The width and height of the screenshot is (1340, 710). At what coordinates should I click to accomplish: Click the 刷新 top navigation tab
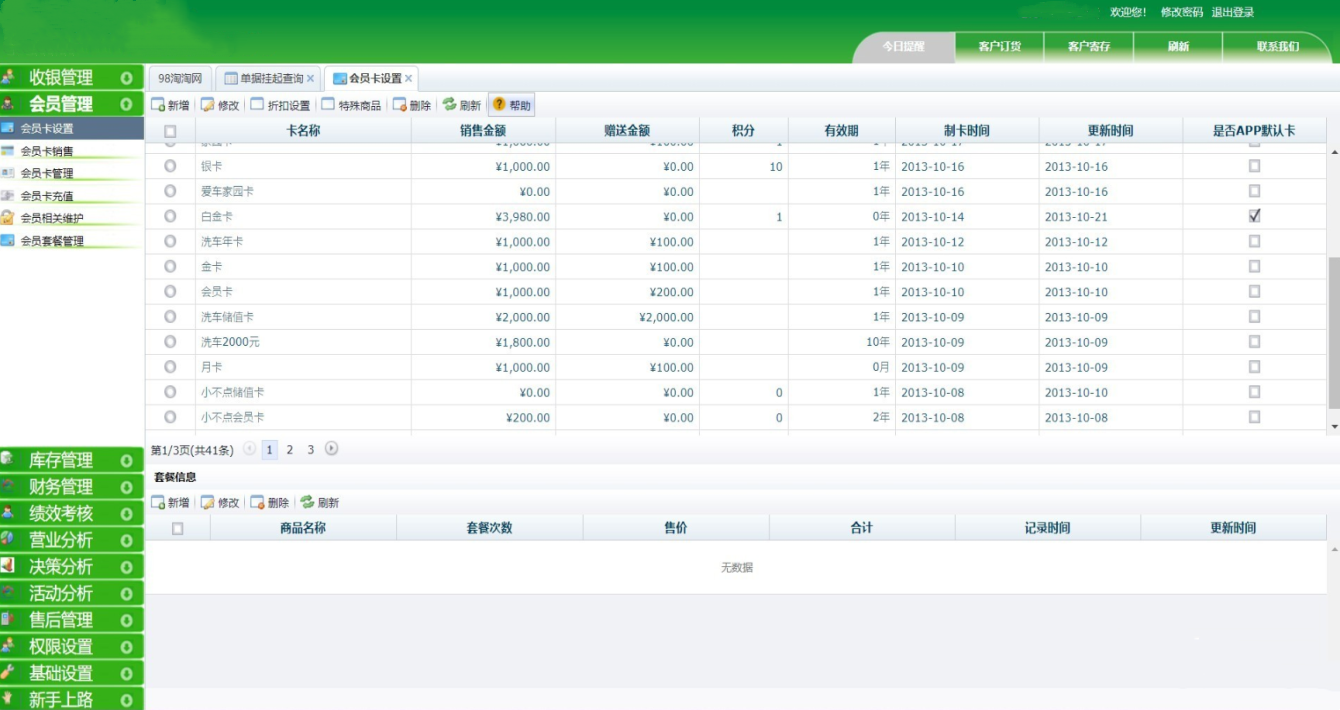1178,46
